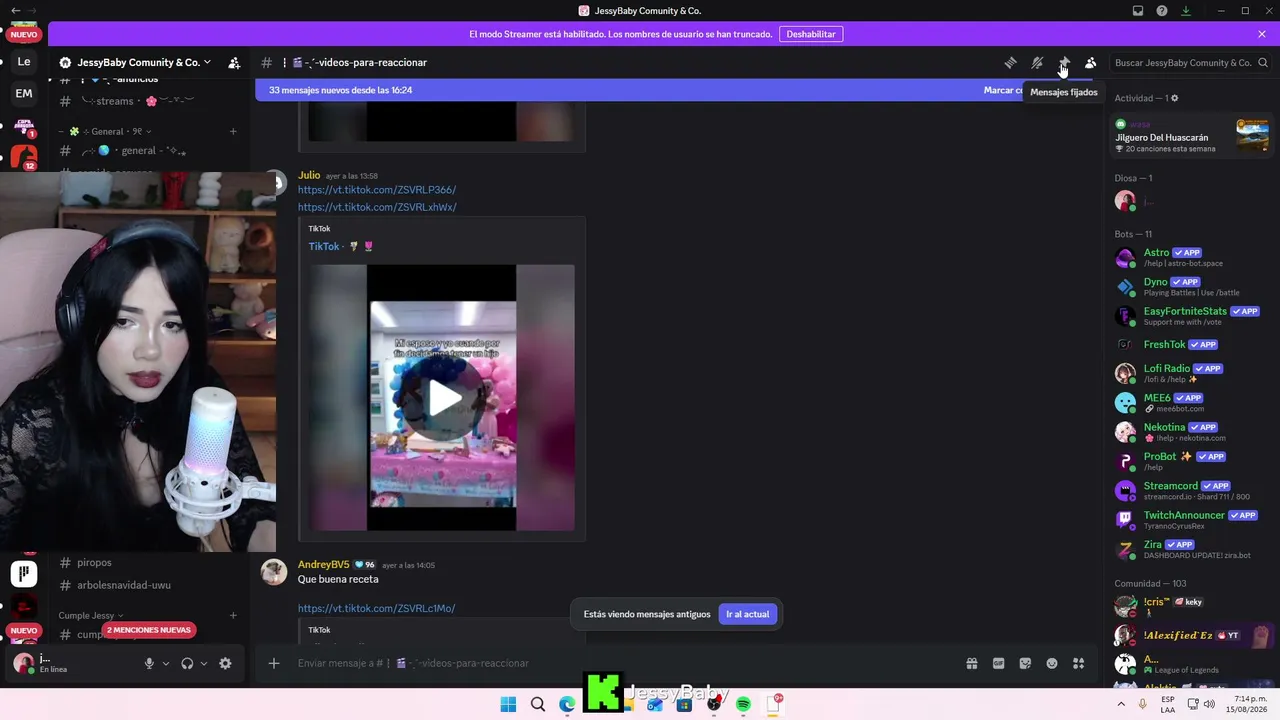Open AndreyBV5 user profile from message
Image resolution: width=1280 pixels, height=720 pixels.
(x=323, y=565)
